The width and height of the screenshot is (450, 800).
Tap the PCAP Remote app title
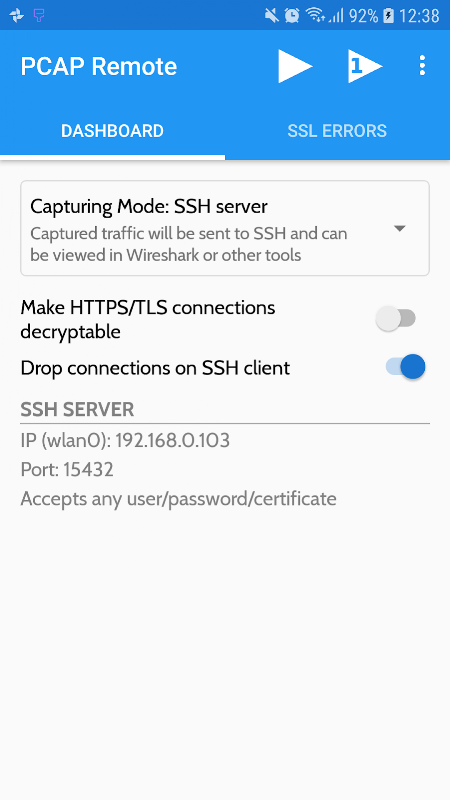98,66
